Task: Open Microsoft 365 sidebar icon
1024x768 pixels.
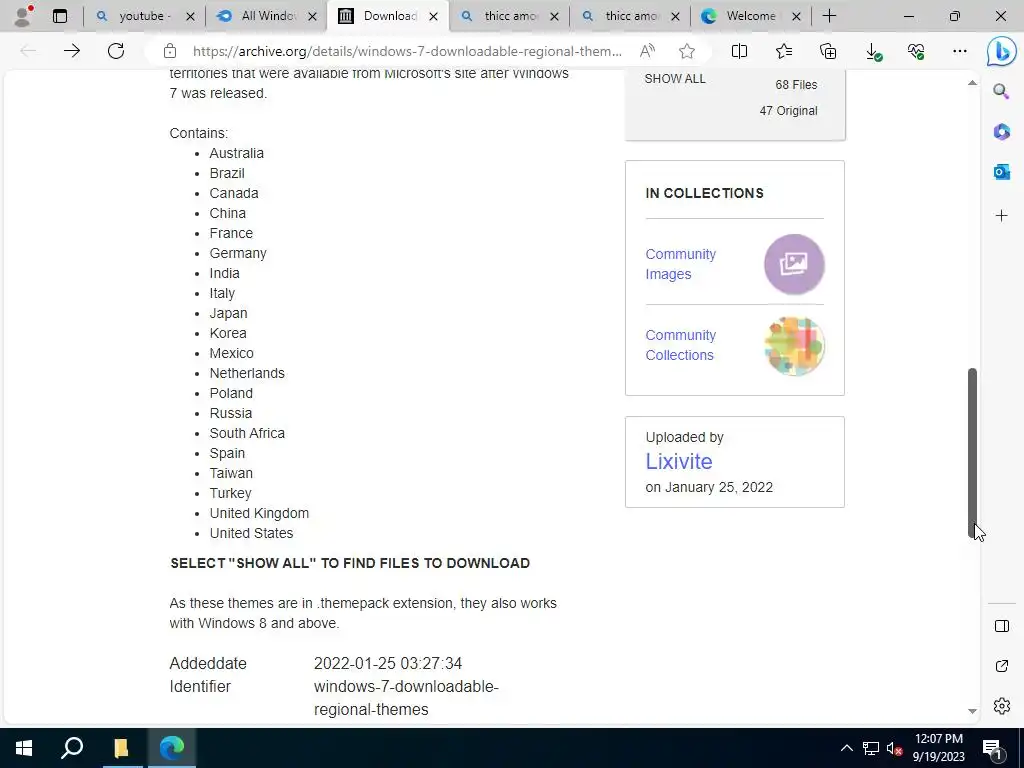Action: 1001,131
